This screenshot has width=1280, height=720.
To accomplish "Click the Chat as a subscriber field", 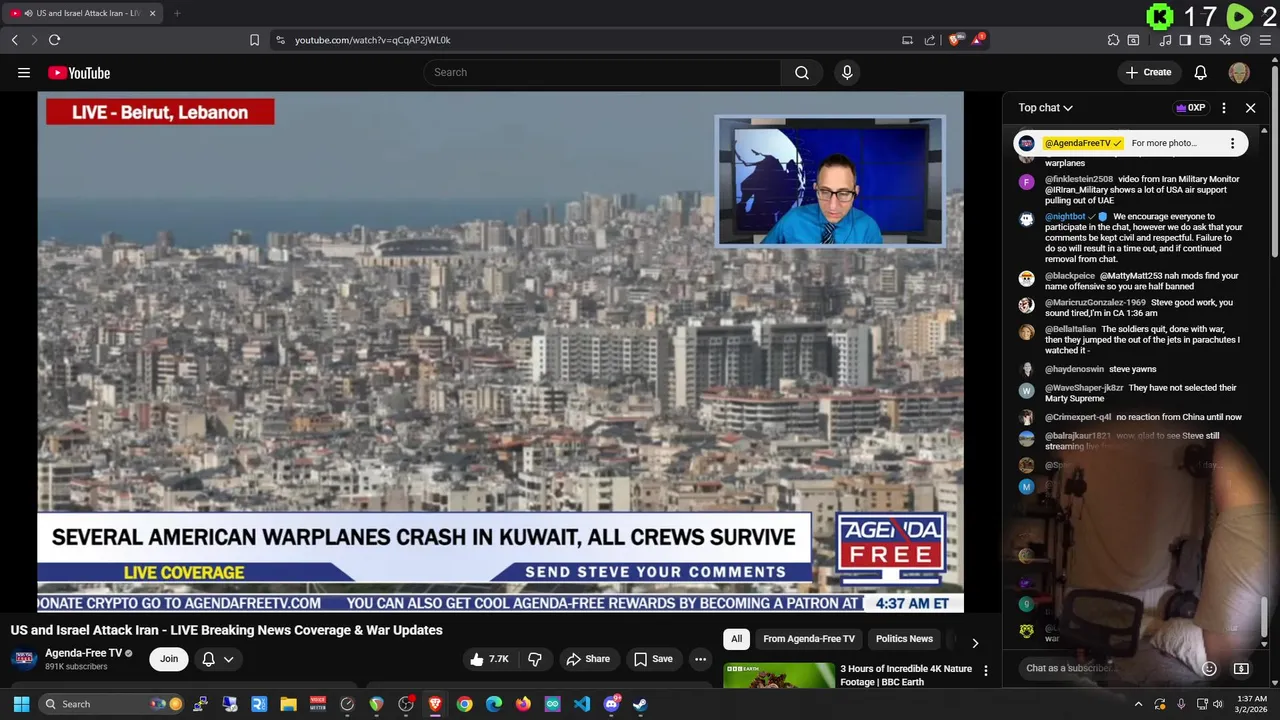I will click(1108, 668).
